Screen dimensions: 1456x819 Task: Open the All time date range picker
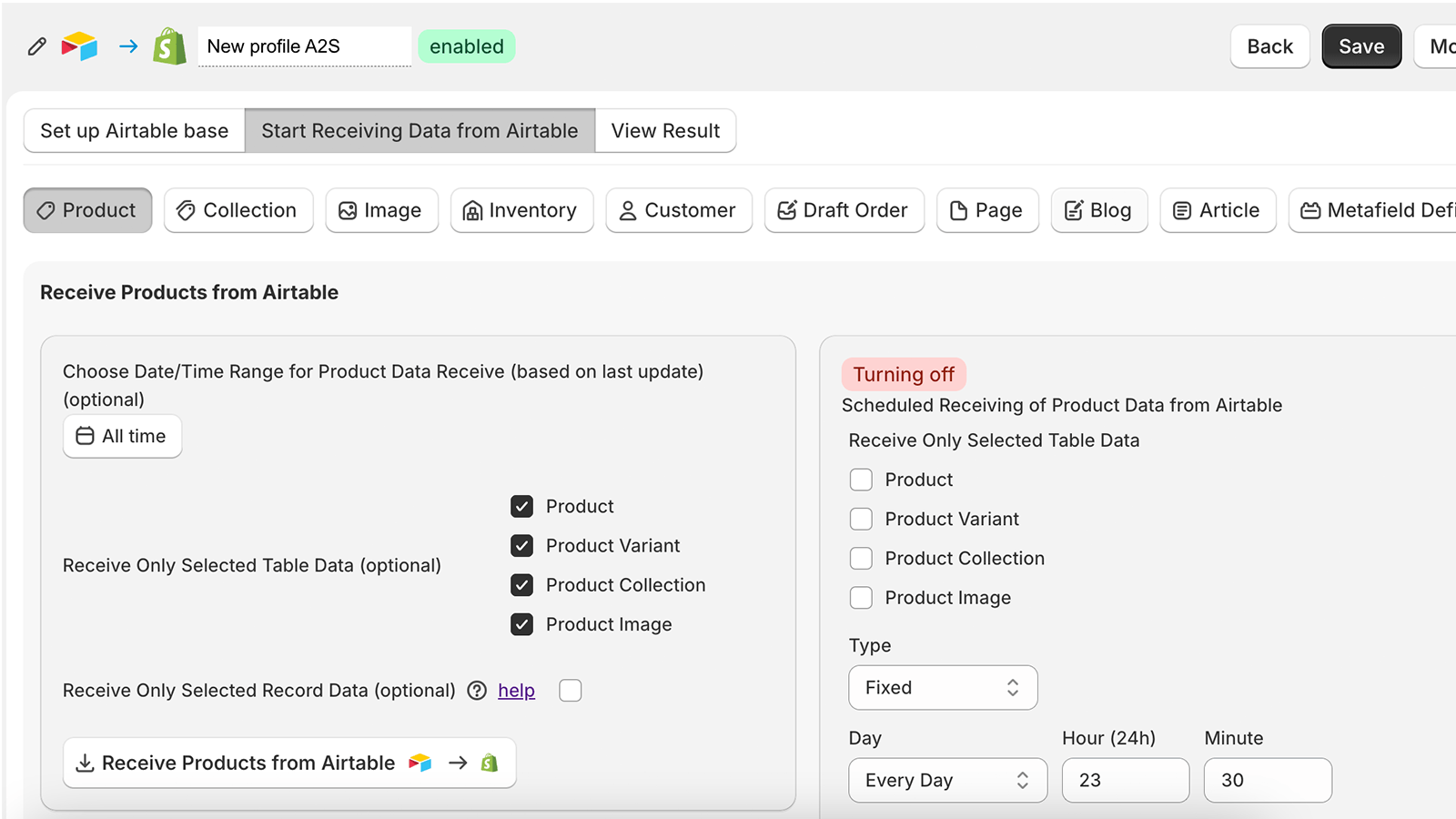(x=122, y=436)
